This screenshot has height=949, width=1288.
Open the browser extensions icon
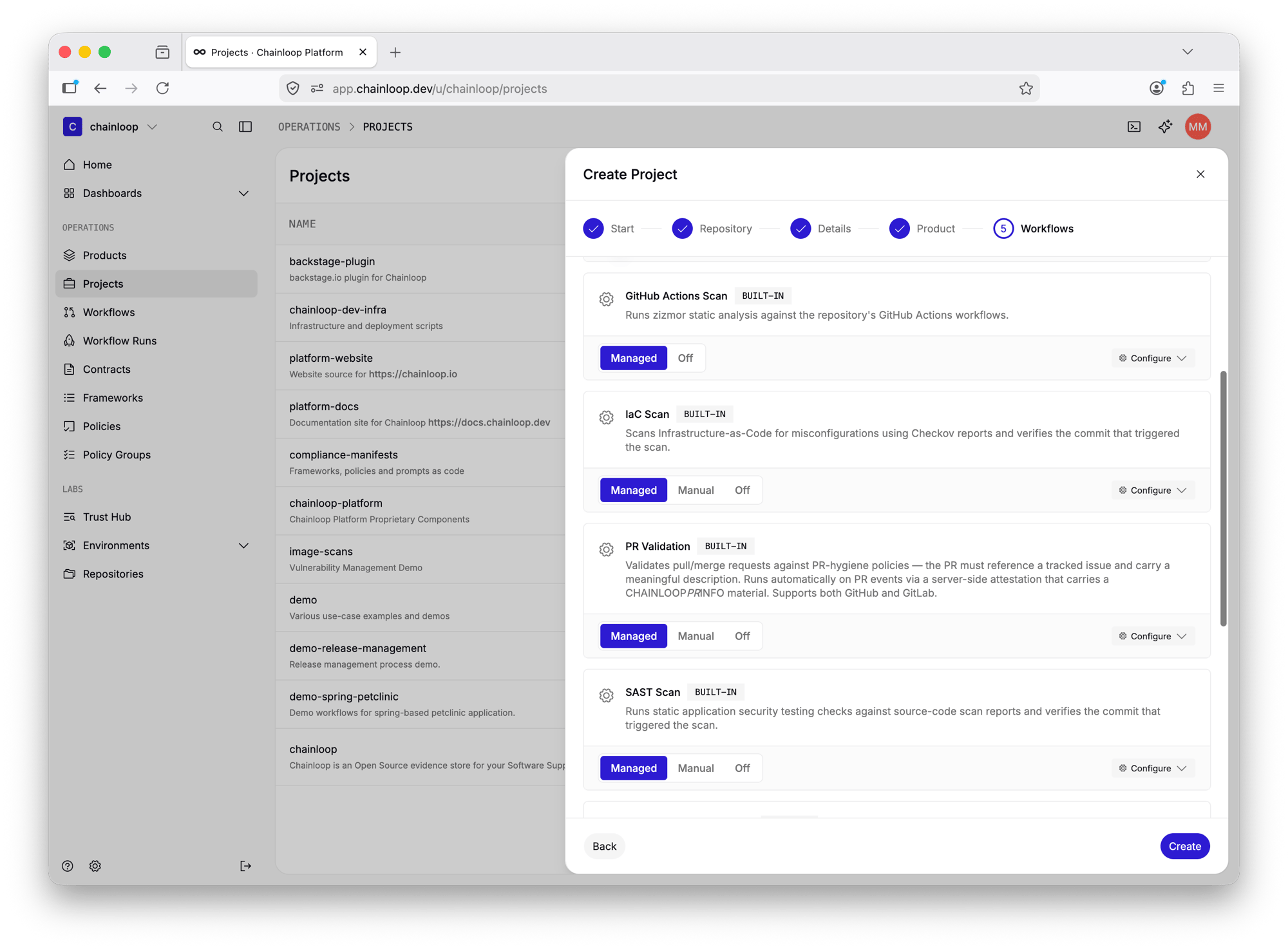click(1188, 88)
